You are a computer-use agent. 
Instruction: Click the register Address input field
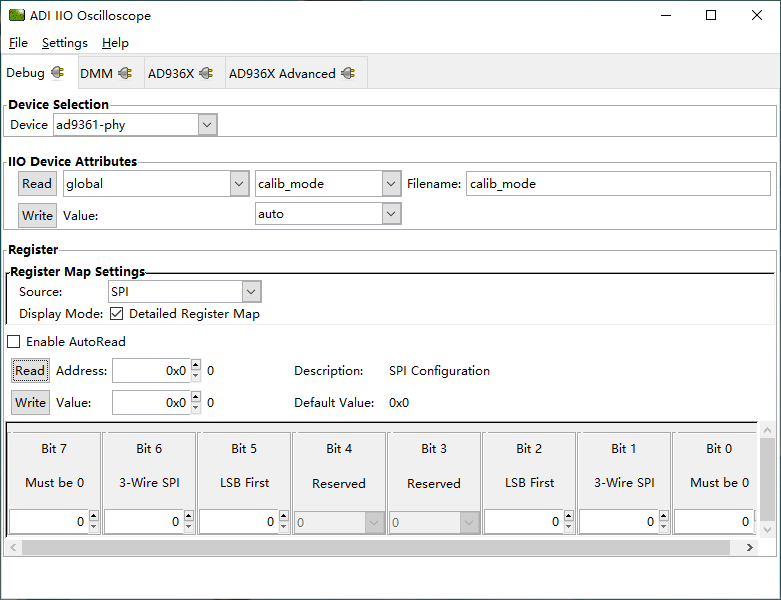click(151, 370)
